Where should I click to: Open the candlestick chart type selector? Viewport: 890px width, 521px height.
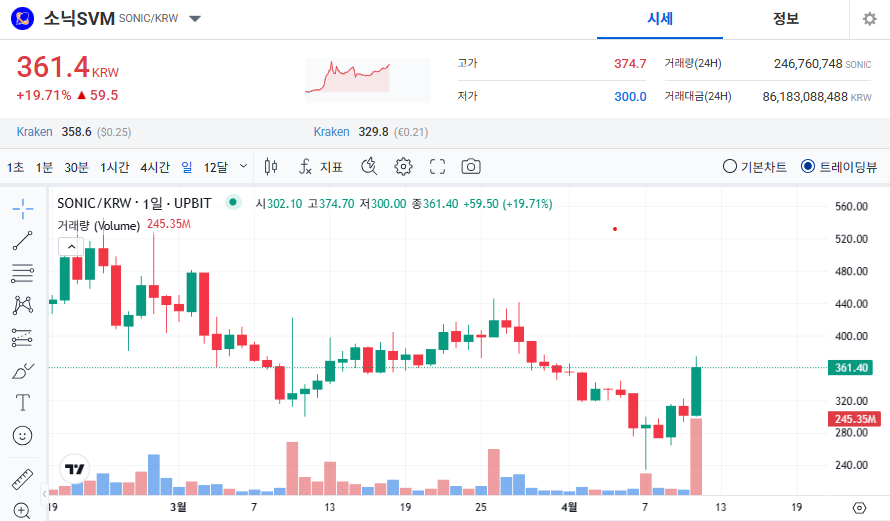(271, 167)
